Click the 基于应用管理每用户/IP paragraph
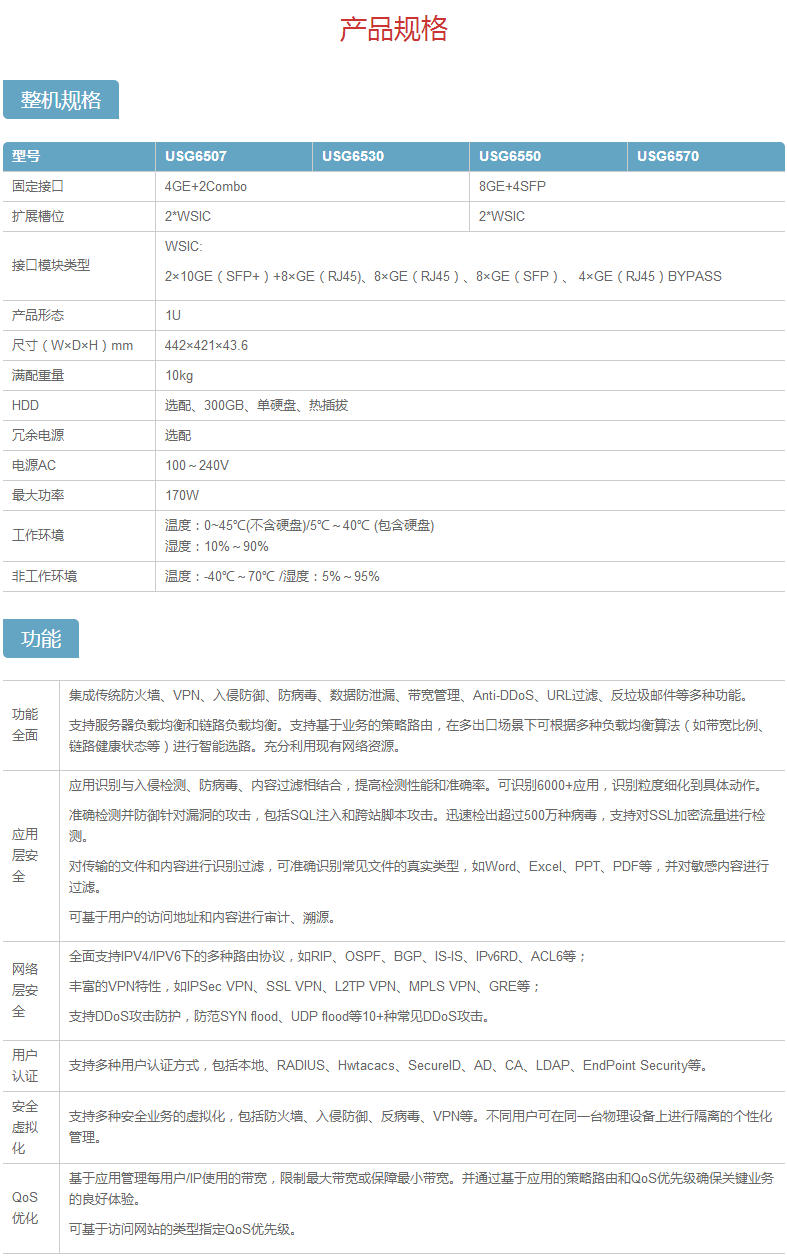Screen dimensions: 787x1258 pyautogui.click(x=421, y=1188)
